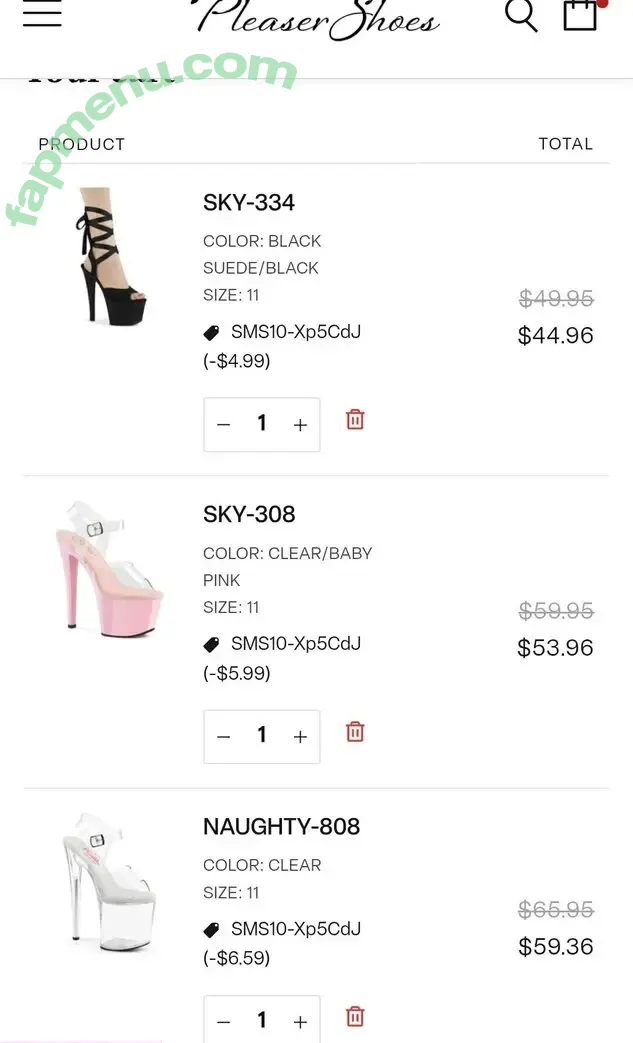Screen dimensions: 633x1043
Task: Increase SKY-334 quantity with plus
Action: (300, 425)
